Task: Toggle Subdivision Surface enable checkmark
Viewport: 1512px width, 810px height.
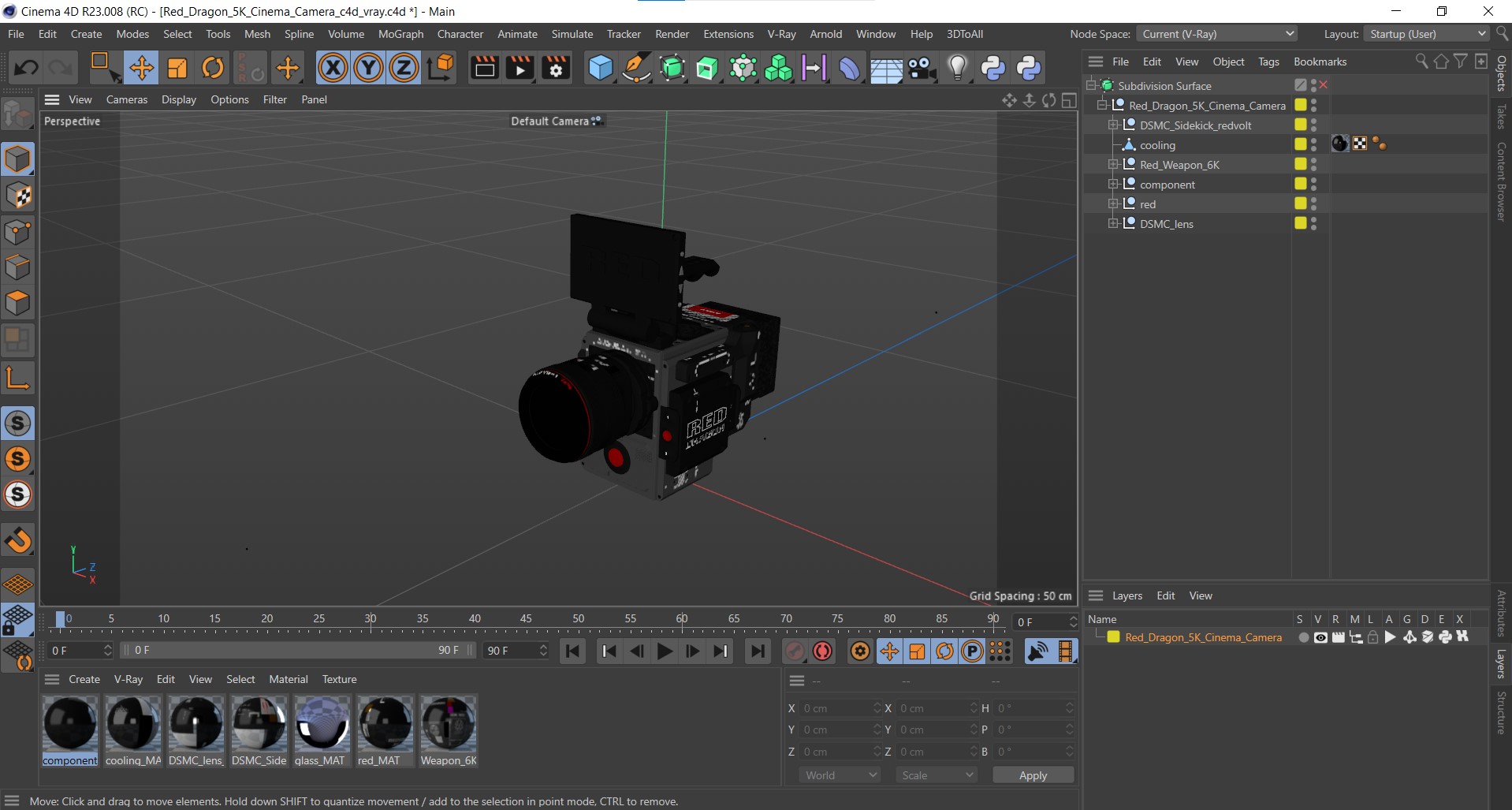Action: pos(1324,85)
